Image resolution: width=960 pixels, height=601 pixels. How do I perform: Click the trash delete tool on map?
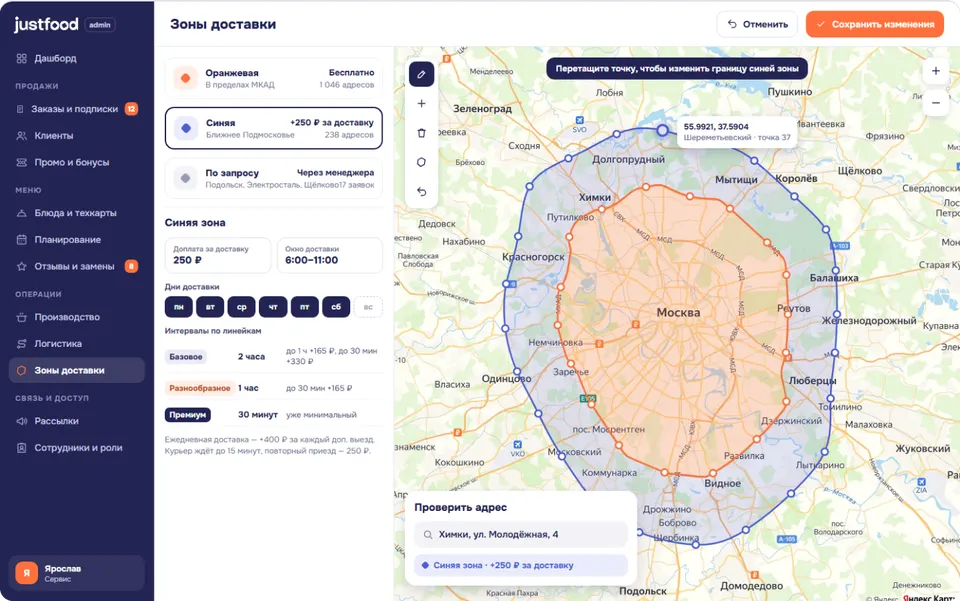click(421, 133)
